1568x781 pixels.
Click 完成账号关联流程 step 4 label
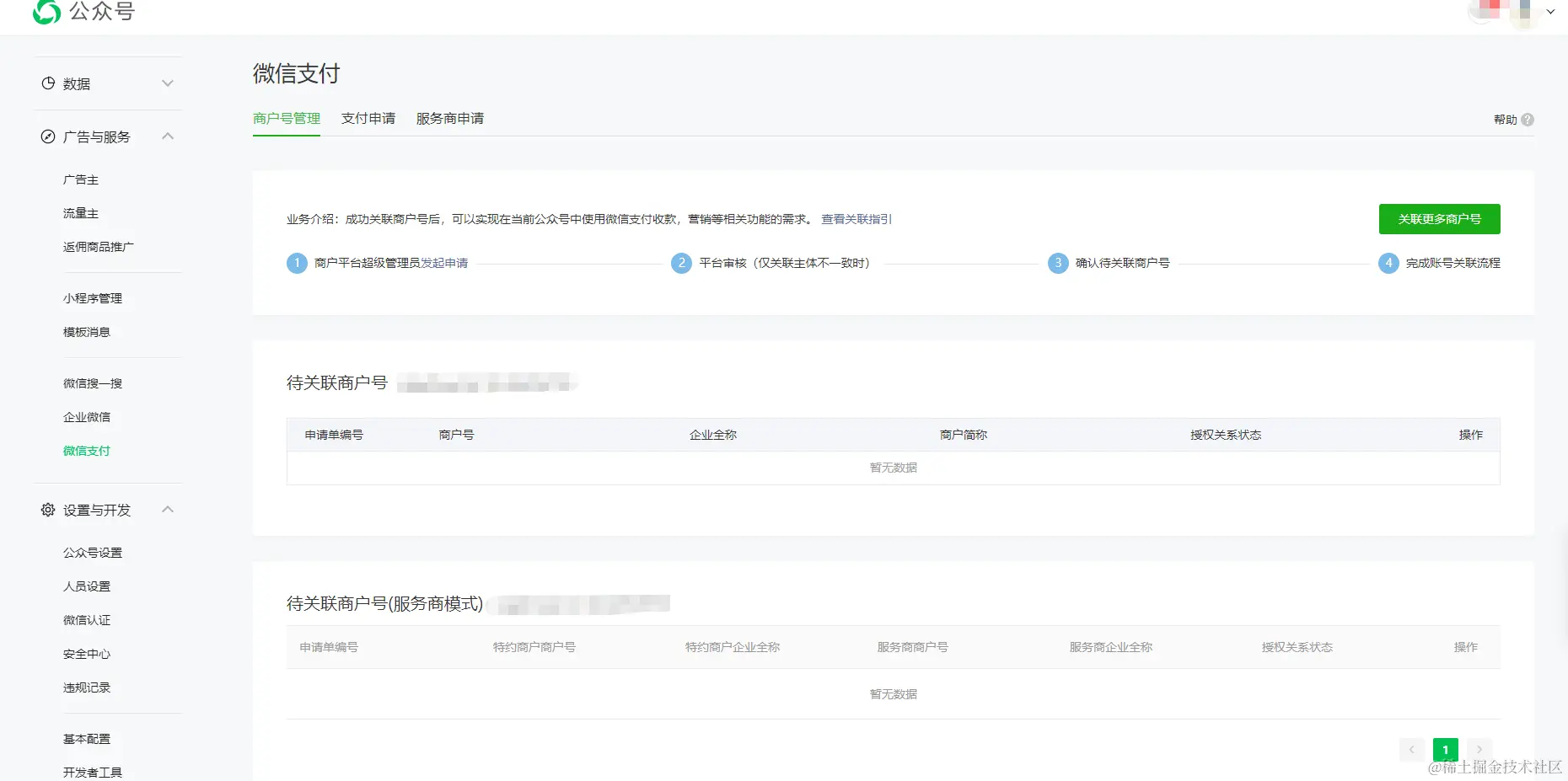tap(1453, 263)
